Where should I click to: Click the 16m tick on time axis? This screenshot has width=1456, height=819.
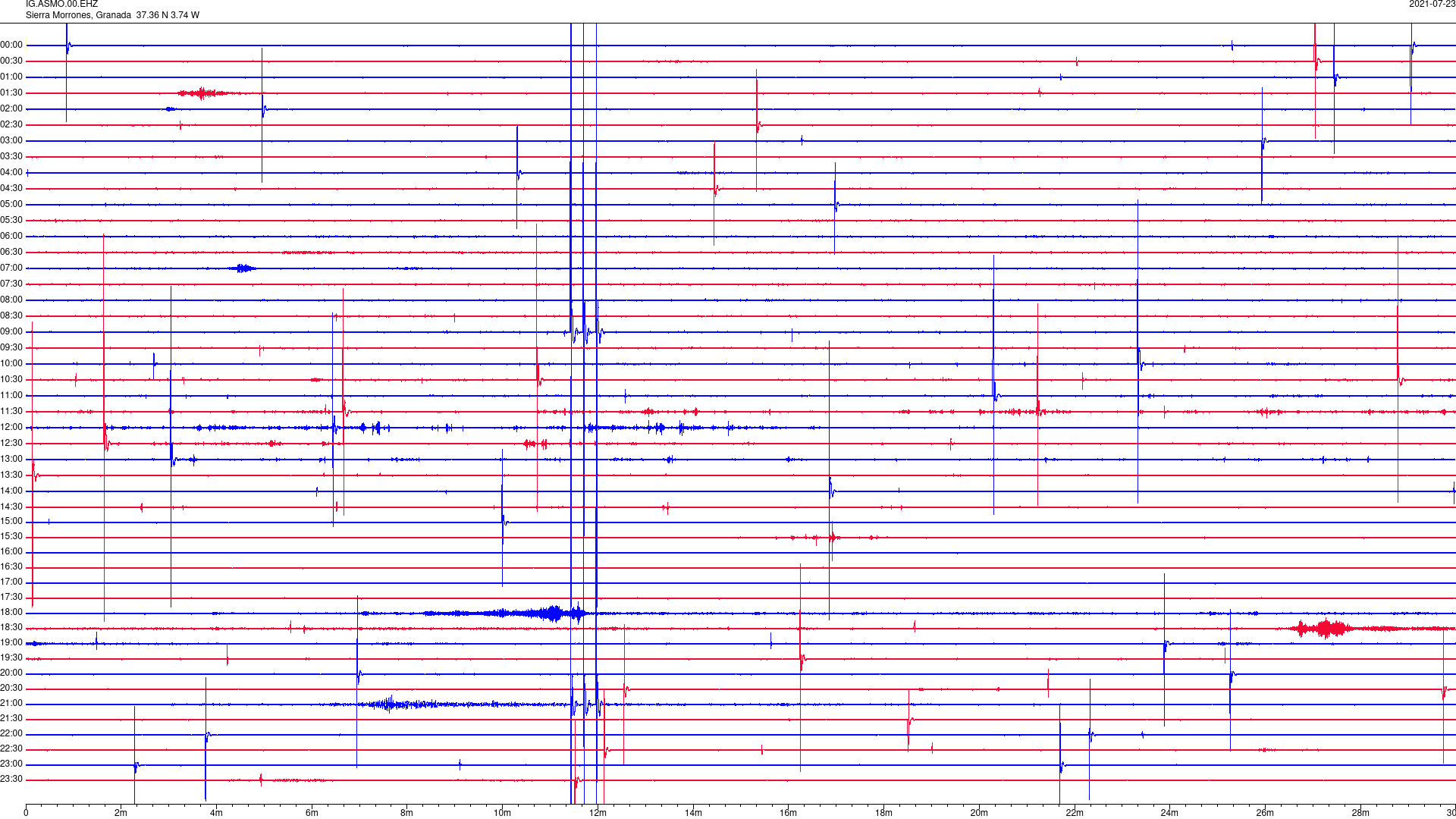tap(789, 813)
